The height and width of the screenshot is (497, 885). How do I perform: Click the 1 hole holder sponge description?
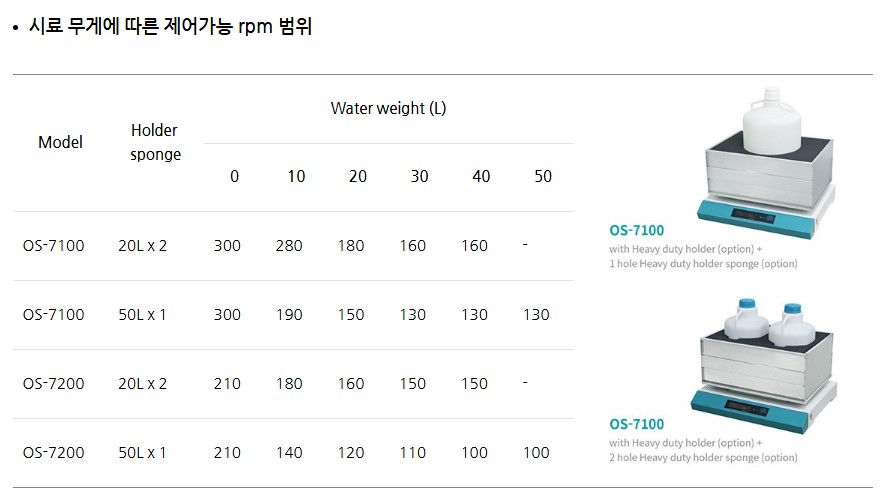[x=703, y=264]
